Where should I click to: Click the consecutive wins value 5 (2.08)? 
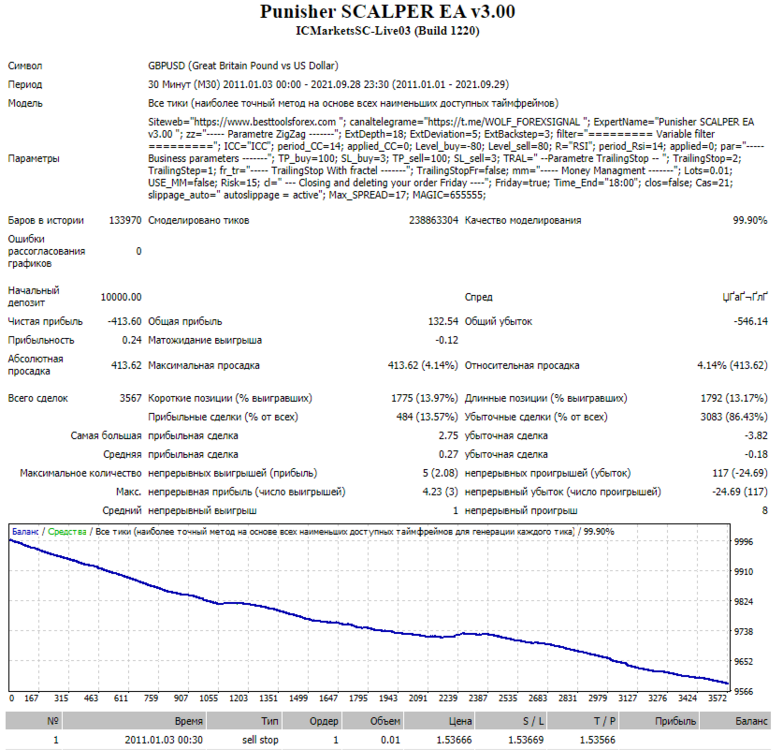(440, 473)
